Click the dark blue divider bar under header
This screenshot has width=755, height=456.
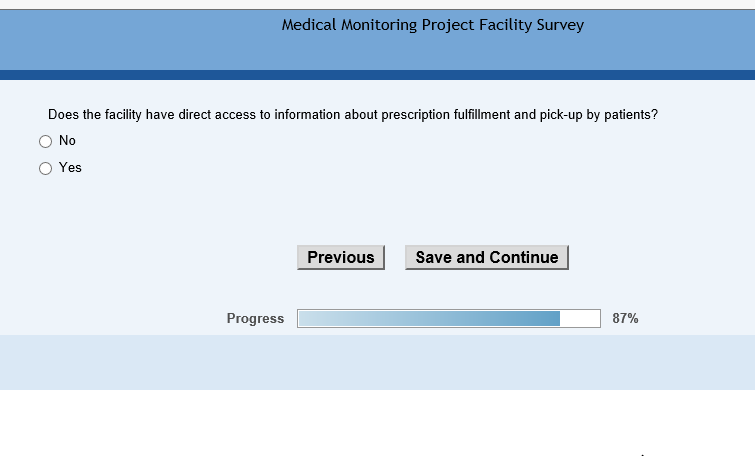click(x=377, y=75)
